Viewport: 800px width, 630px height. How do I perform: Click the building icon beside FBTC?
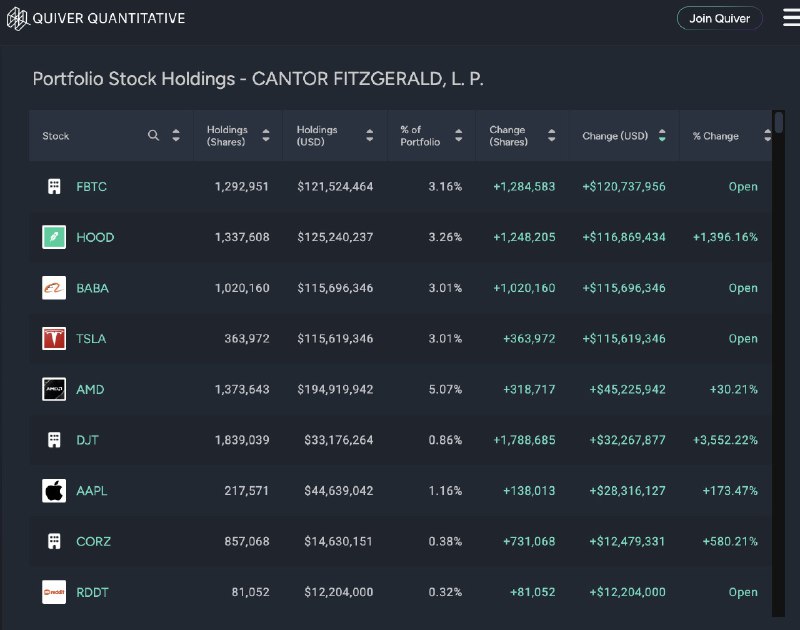(x=54, y=187)
